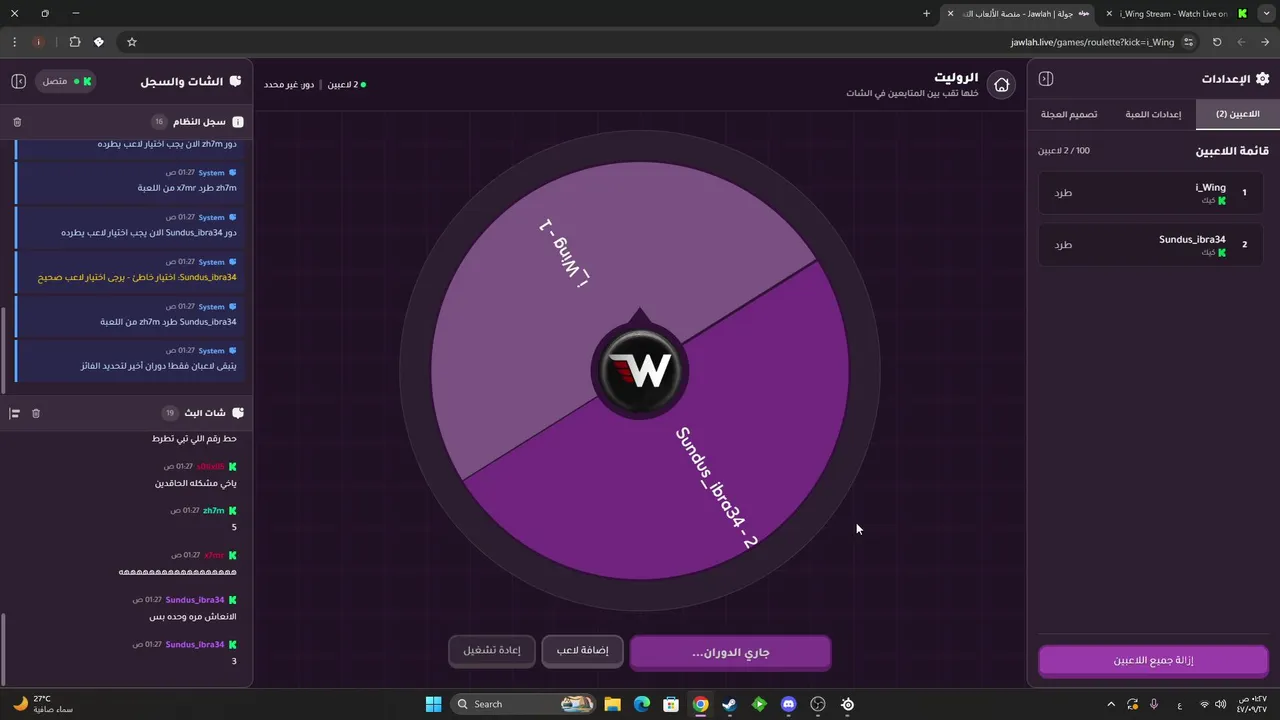This screenshot has width=1280, height=720.
Task: Open Discord from the taskbar
Action: click(789, 704)
